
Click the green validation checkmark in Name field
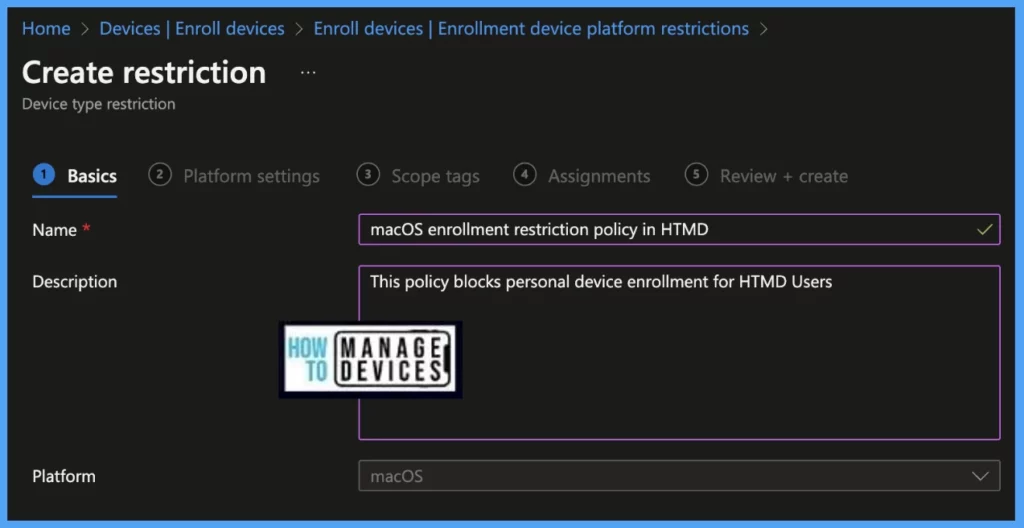click(x=984, y=230)
